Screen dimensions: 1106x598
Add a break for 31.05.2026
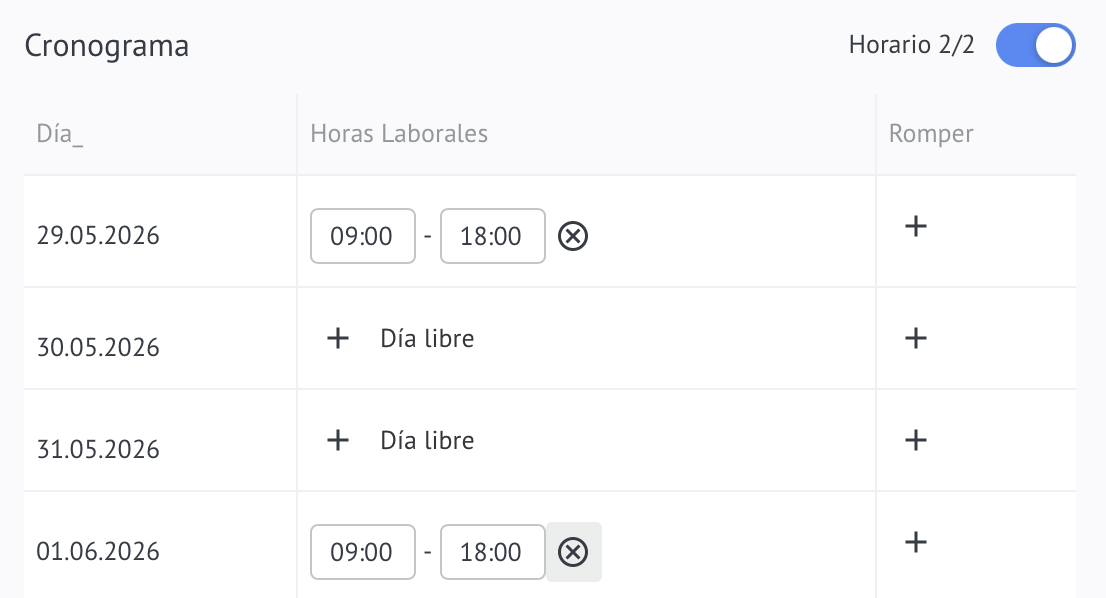pyautogui.click(x=916, y=441)
